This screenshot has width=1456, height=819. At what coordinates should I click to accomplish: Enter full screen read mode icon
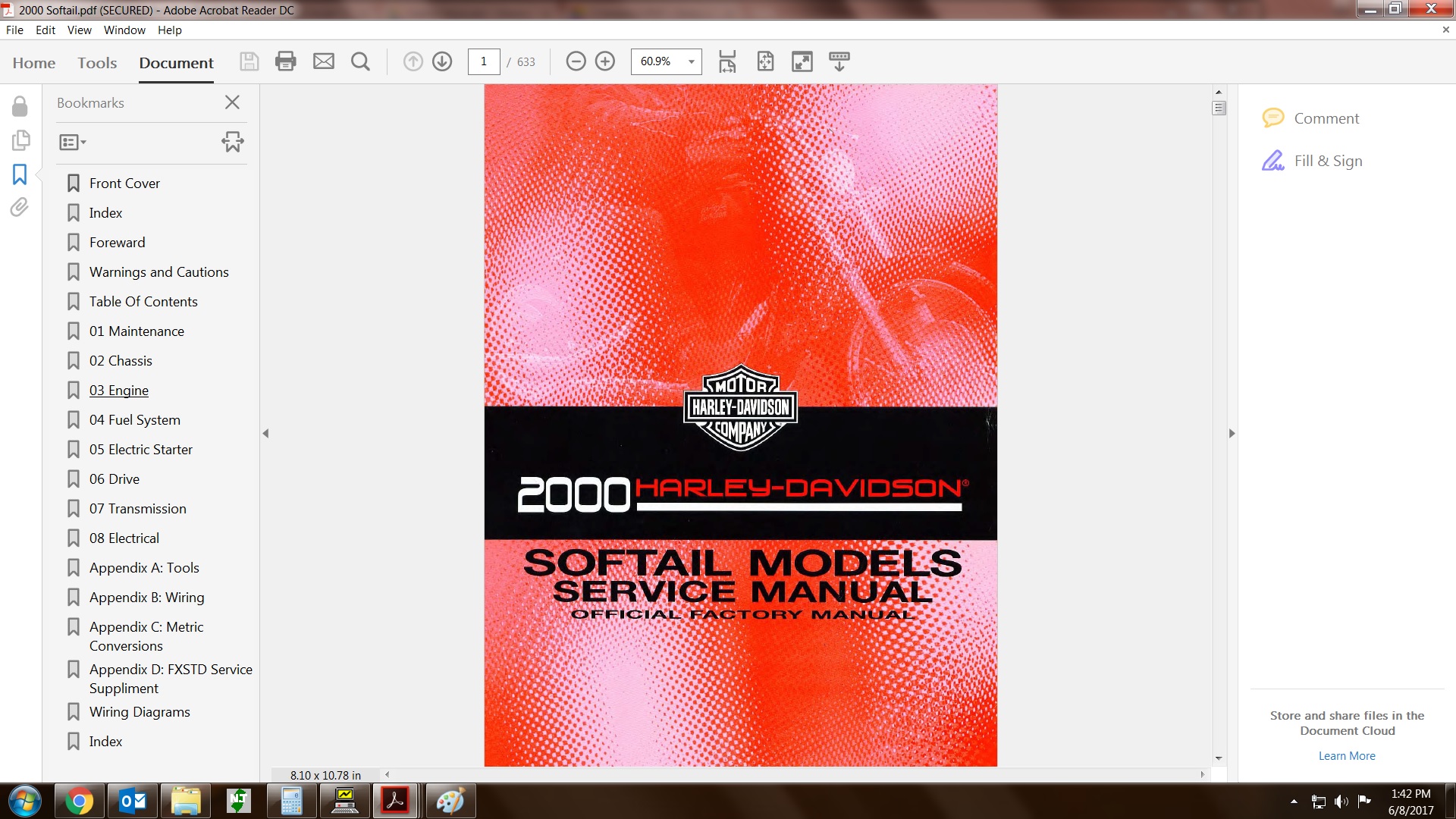click(802, 61)
